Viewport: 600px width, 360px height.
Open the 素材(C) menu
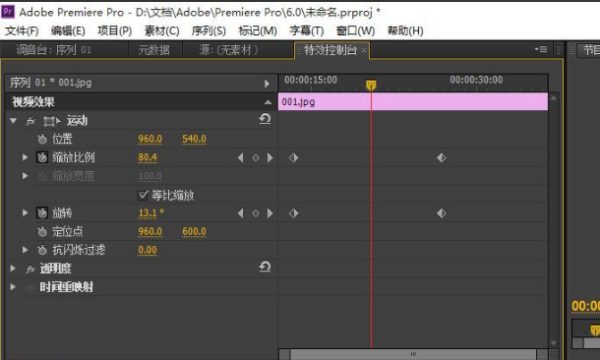(x=162, y=31)
